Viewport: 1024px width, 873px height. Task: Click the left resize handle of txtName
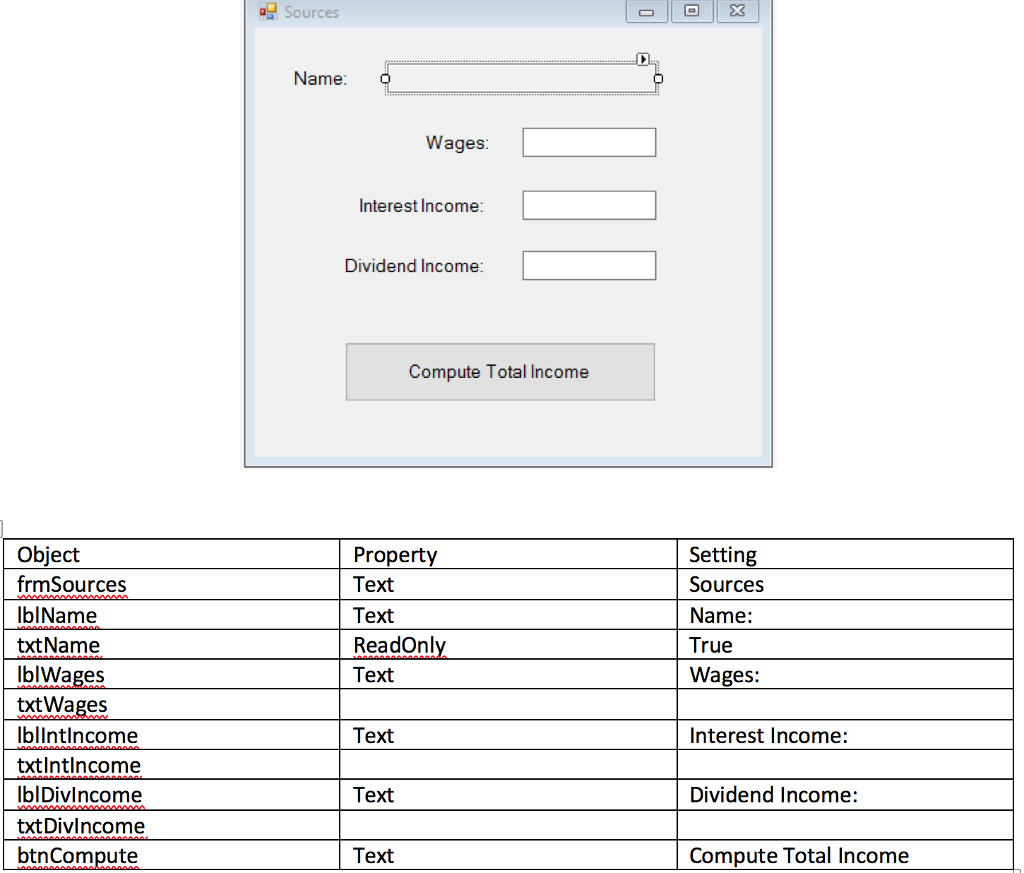(x=384, y=78)
